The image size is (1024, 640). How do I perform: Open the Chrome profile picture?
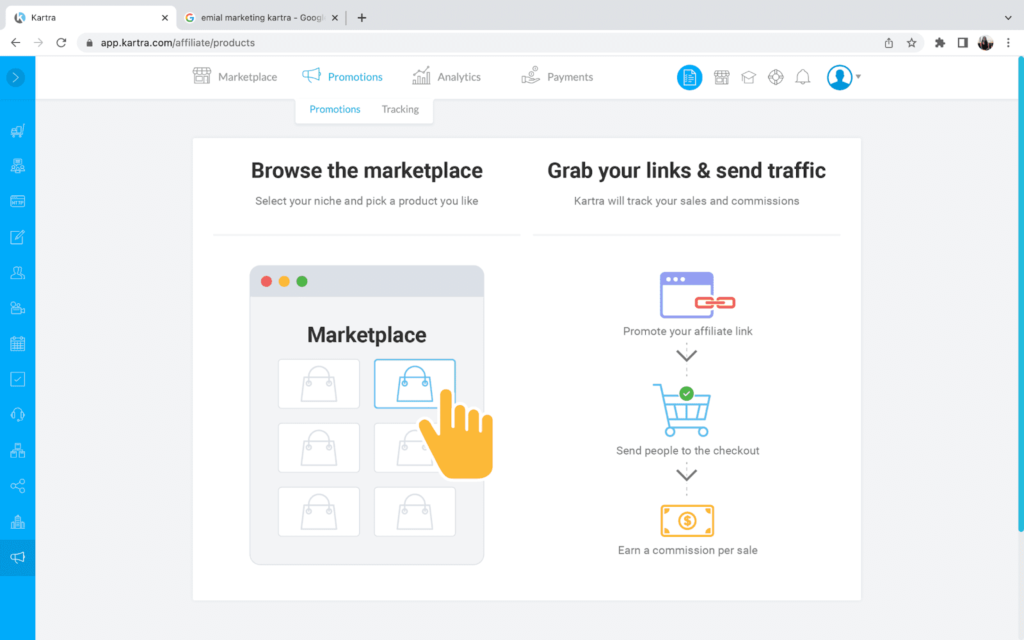985,42
